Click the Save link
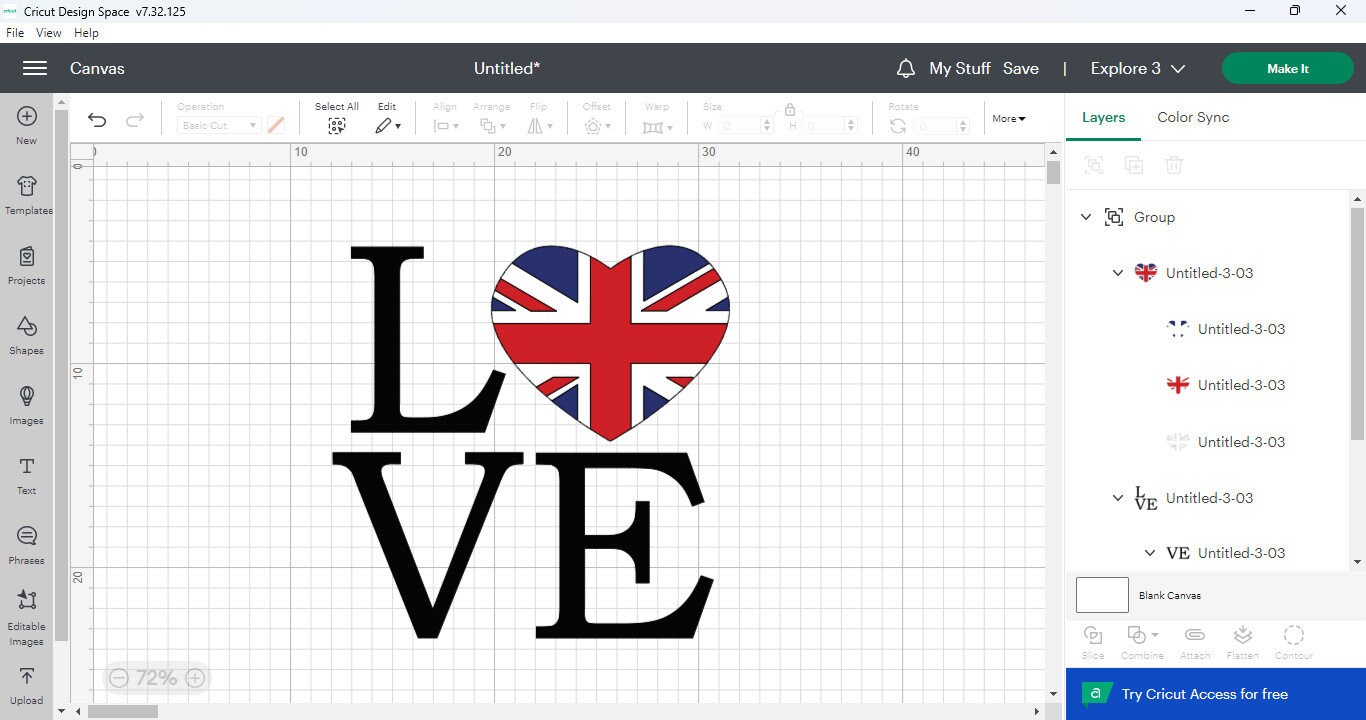Viewport: 1366px width, 720px height. point(1021,68)
